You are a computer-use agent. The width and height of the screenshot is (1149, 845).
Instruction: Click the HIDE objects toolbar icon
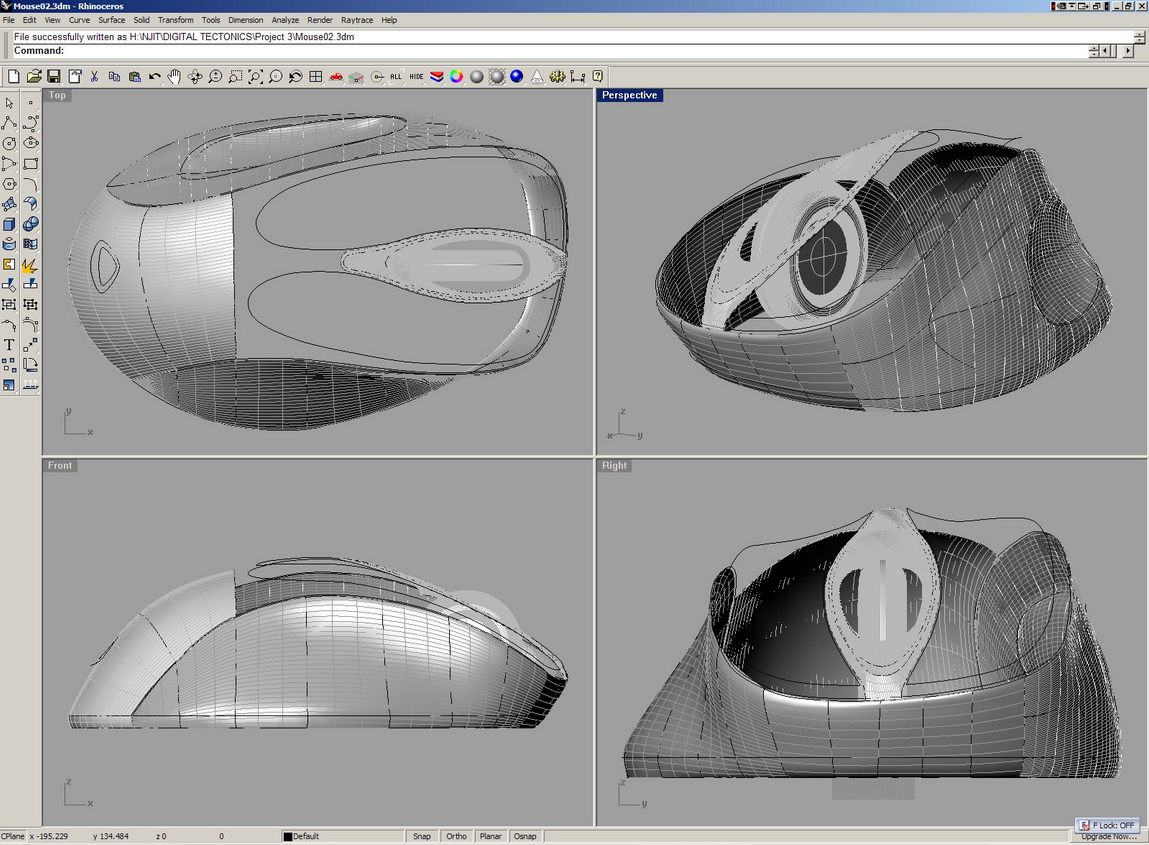click(x=416, y=76)
